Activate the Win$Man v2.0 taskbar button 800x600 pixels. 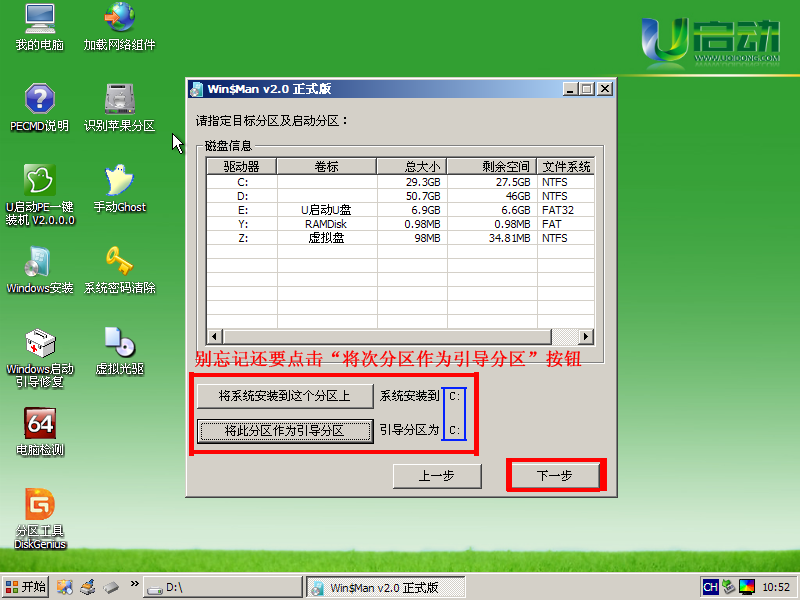[x=386, y=587]
